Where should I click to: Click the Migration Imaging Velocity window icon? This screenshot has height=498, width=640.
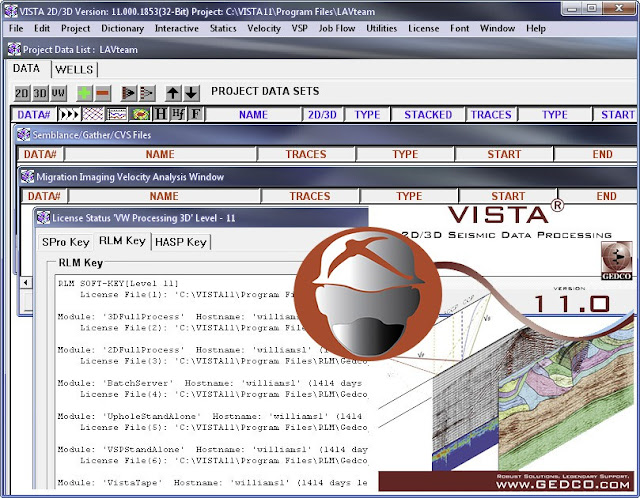pyautogui.click(x=27, y=177)
